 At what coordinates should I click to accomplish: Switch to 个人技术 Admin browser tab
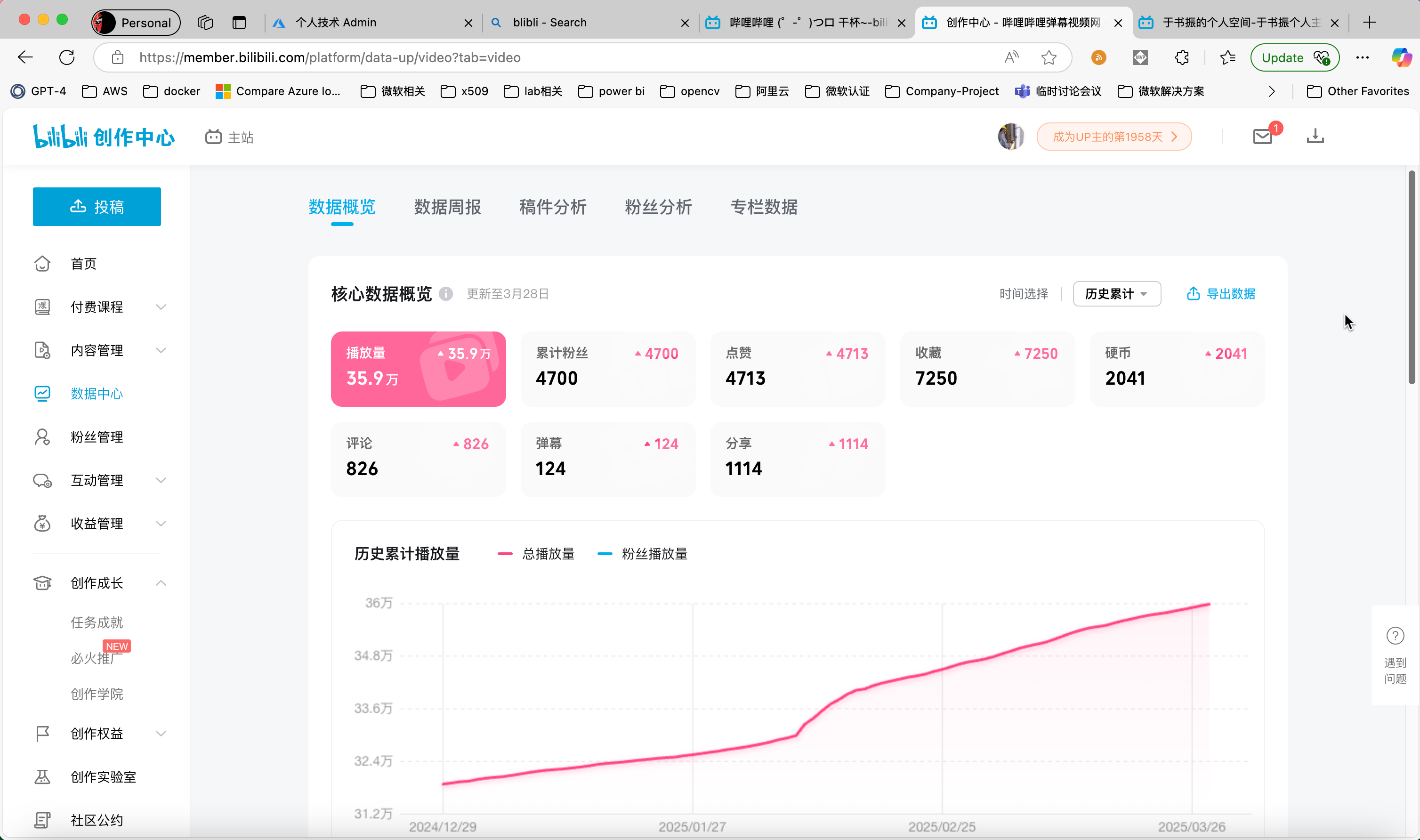(372, 23)
